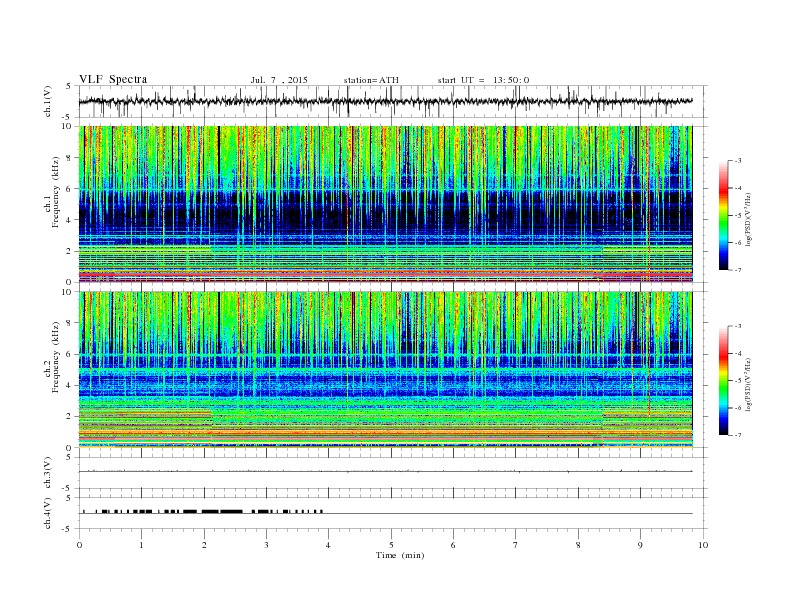Screen dimensions: 792x612
Task: Click the 'ch.1(V)' waveform axis label
Action: click(x=48, y=101)
